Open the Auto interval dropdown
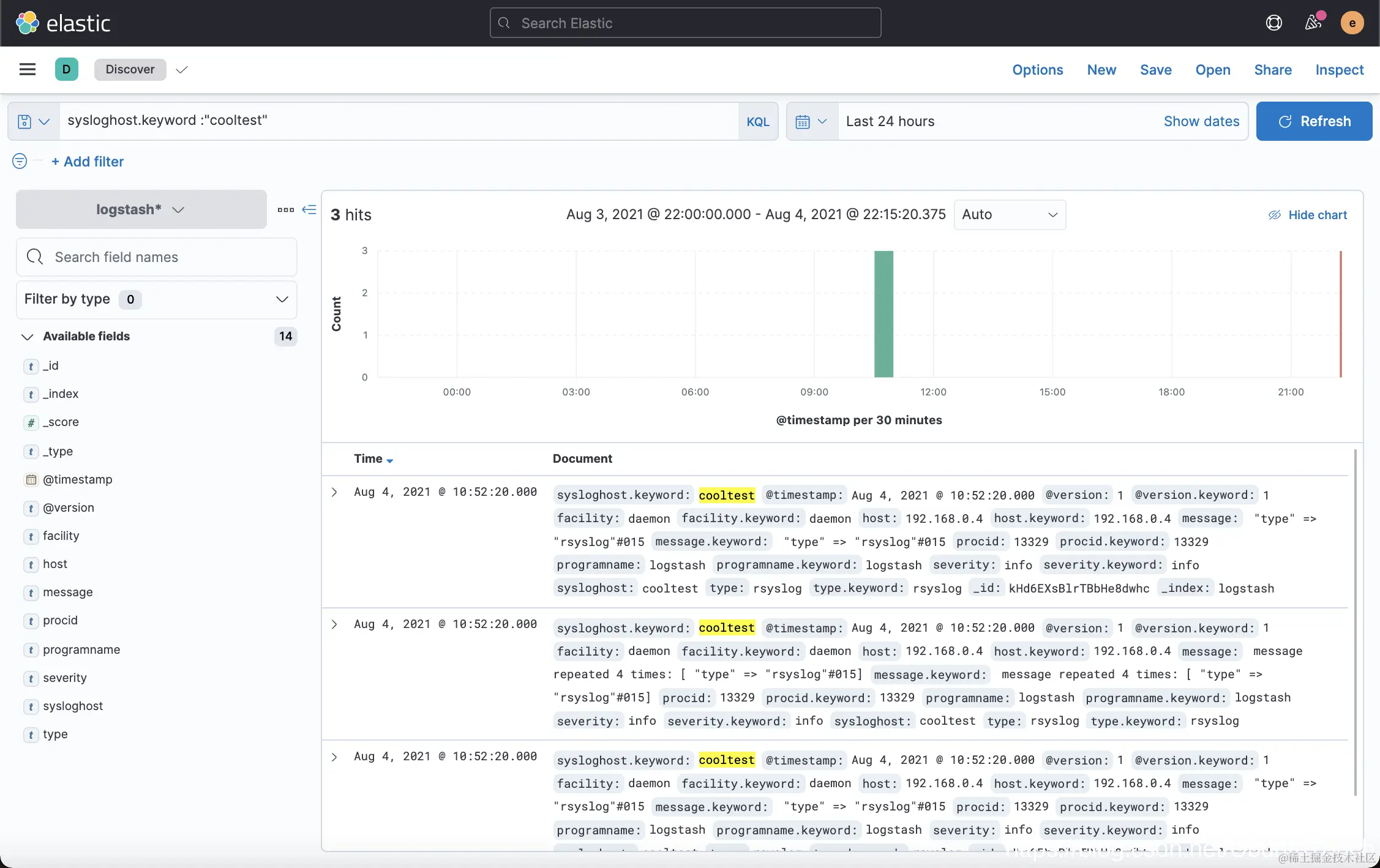The width and height of the screenshot is (1380, 868). click(1009, 215)
